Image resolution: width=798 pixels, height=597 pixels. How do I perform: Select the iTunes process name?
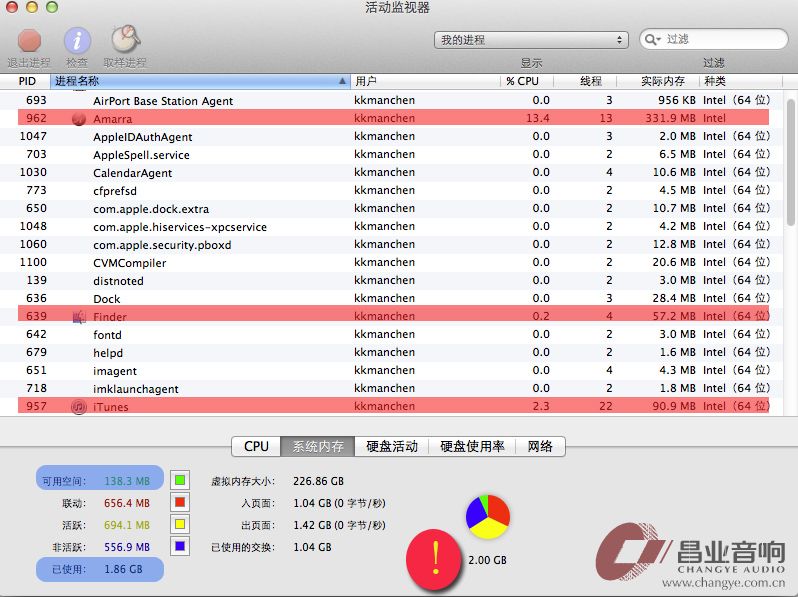click(x=110, y=407)
